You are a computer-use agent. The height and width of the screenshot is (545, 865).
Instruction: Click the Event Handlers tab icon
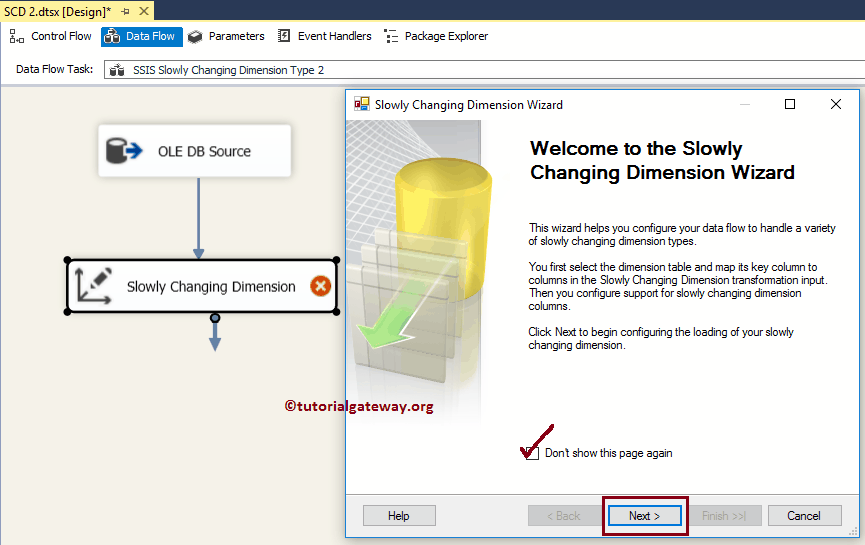[x=284, y=36]
